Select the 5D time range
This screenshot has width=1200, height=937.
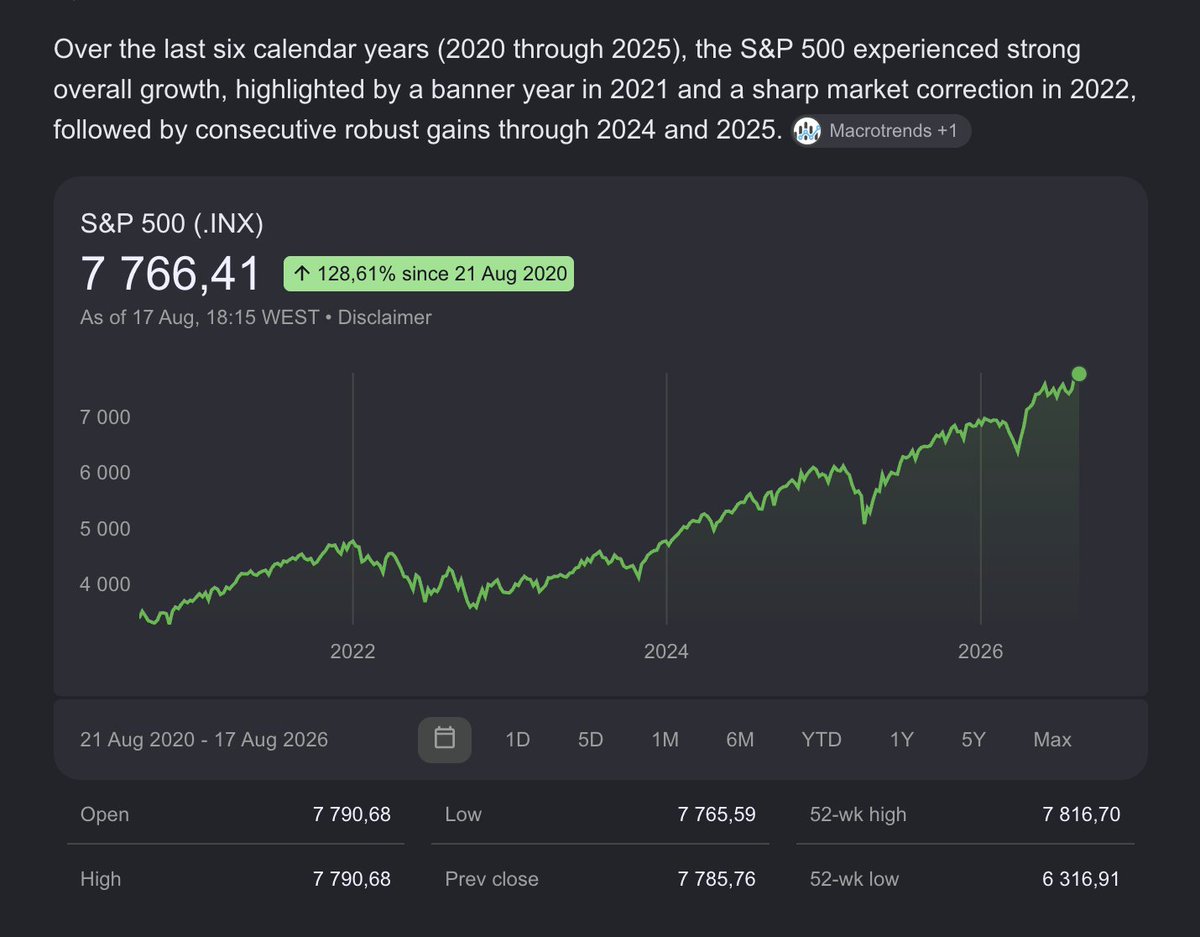point(591,740)
